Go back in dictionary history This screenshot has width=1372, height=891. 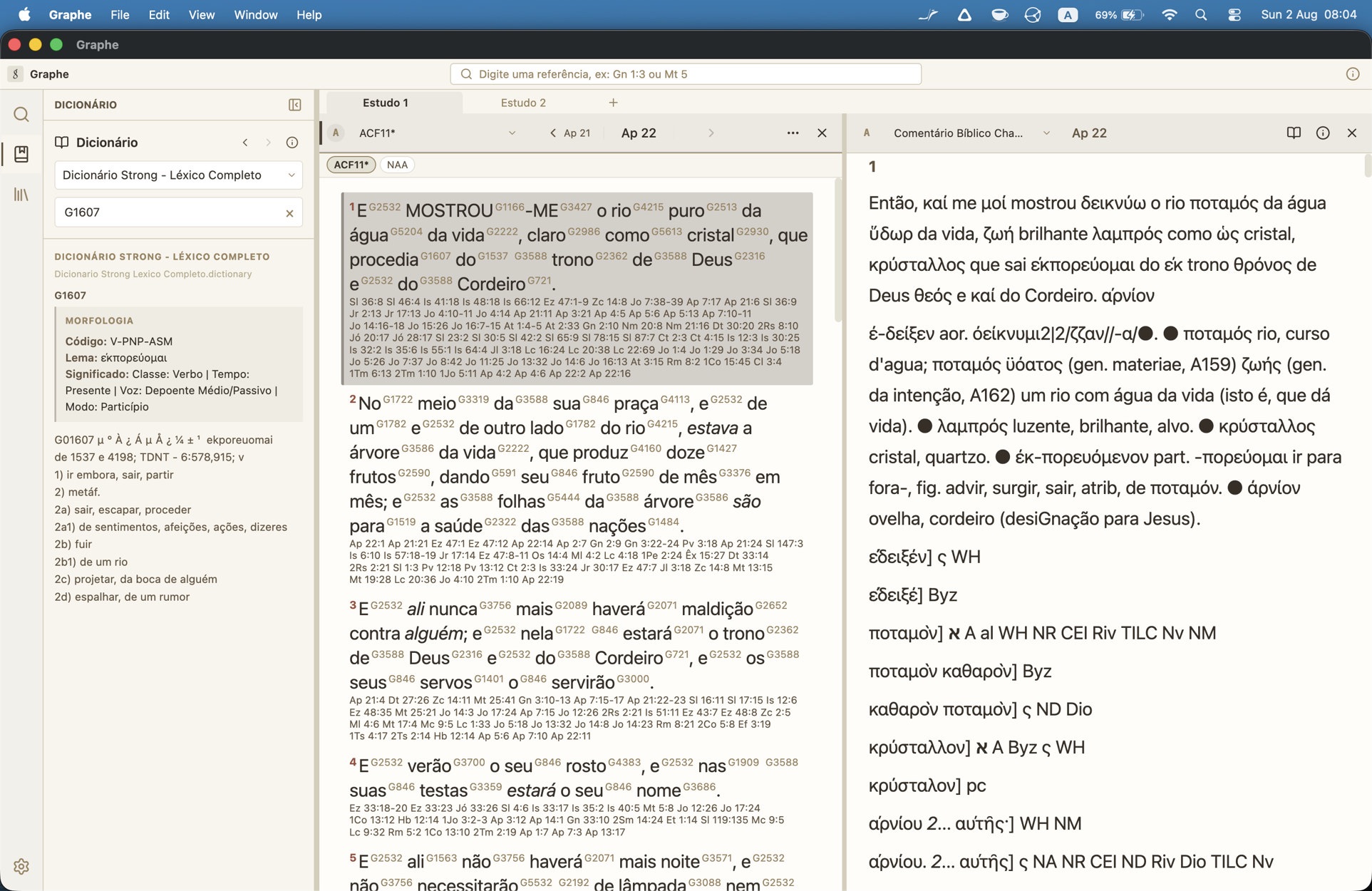click(x=245, y=143)
